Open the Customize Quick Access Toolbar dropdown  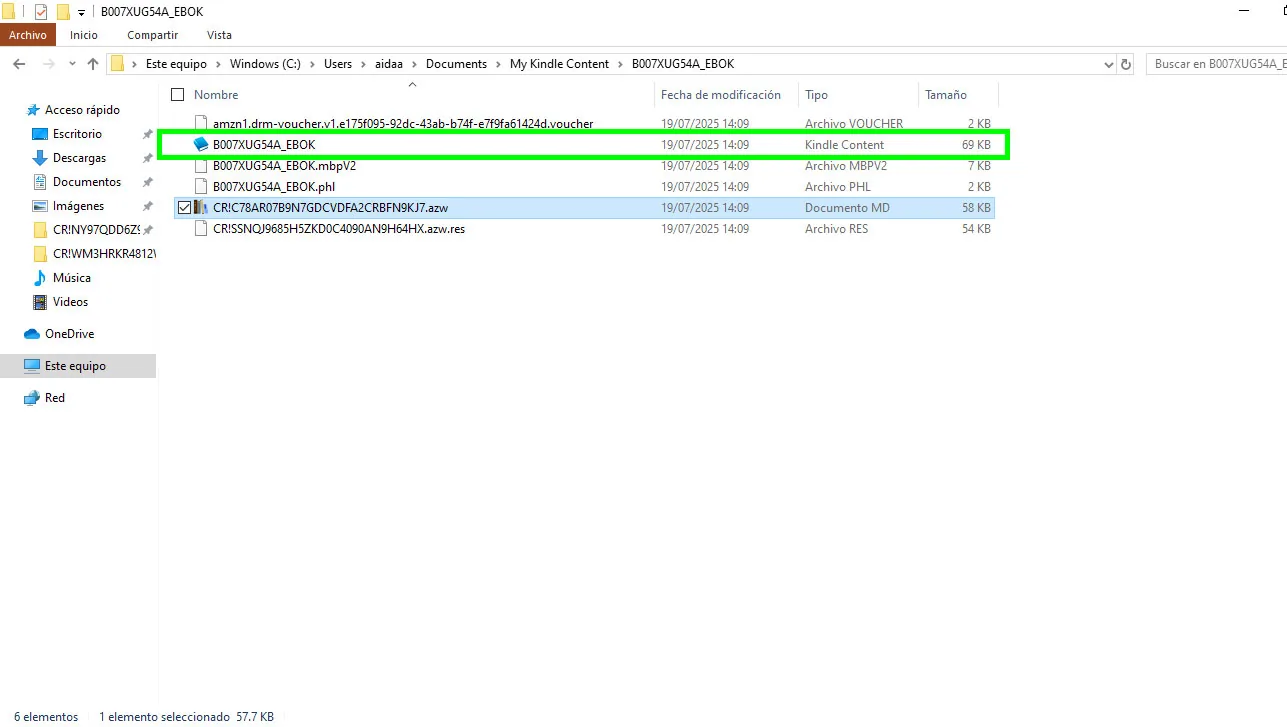pos(82,12)
